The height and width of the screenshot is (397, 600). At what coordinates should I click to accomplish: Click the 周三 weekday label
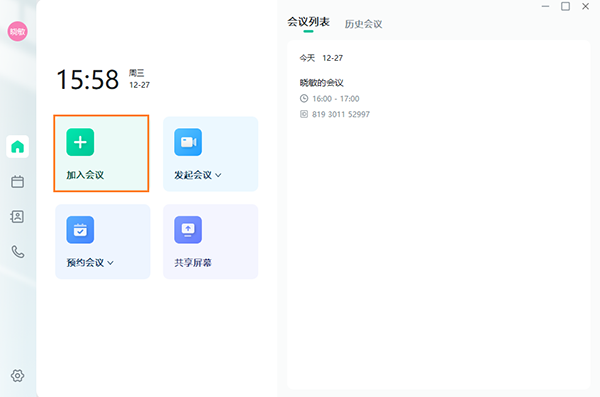tap(137, 73)
